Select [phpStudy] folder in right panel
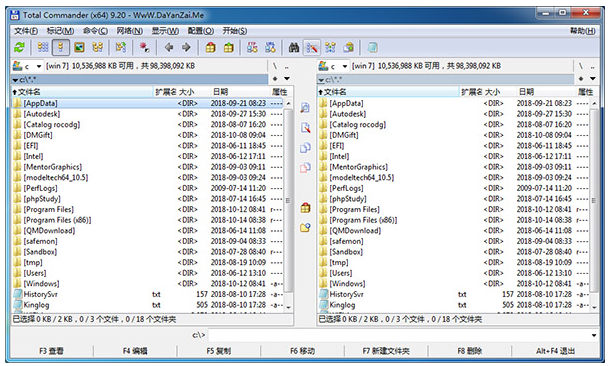 pos(453,199)
